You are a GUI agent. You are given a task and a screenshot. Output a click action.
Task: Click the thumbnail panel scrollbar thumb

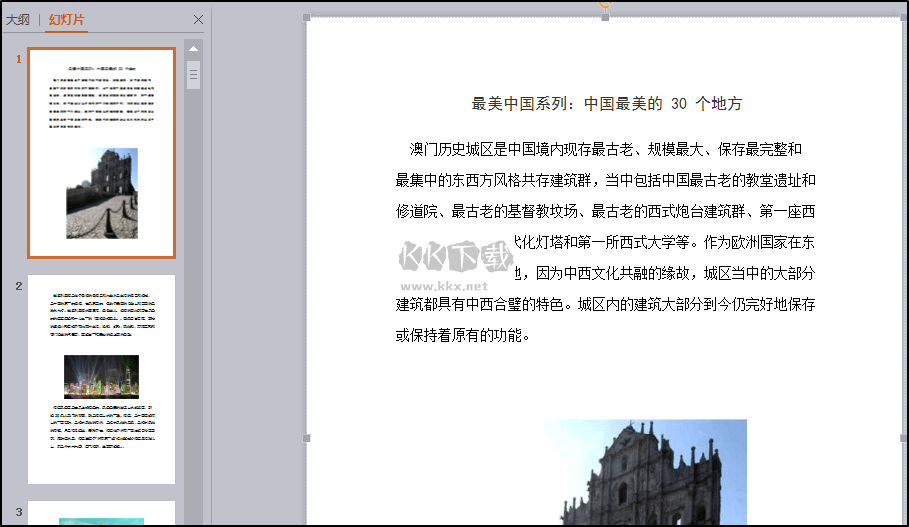194,75
